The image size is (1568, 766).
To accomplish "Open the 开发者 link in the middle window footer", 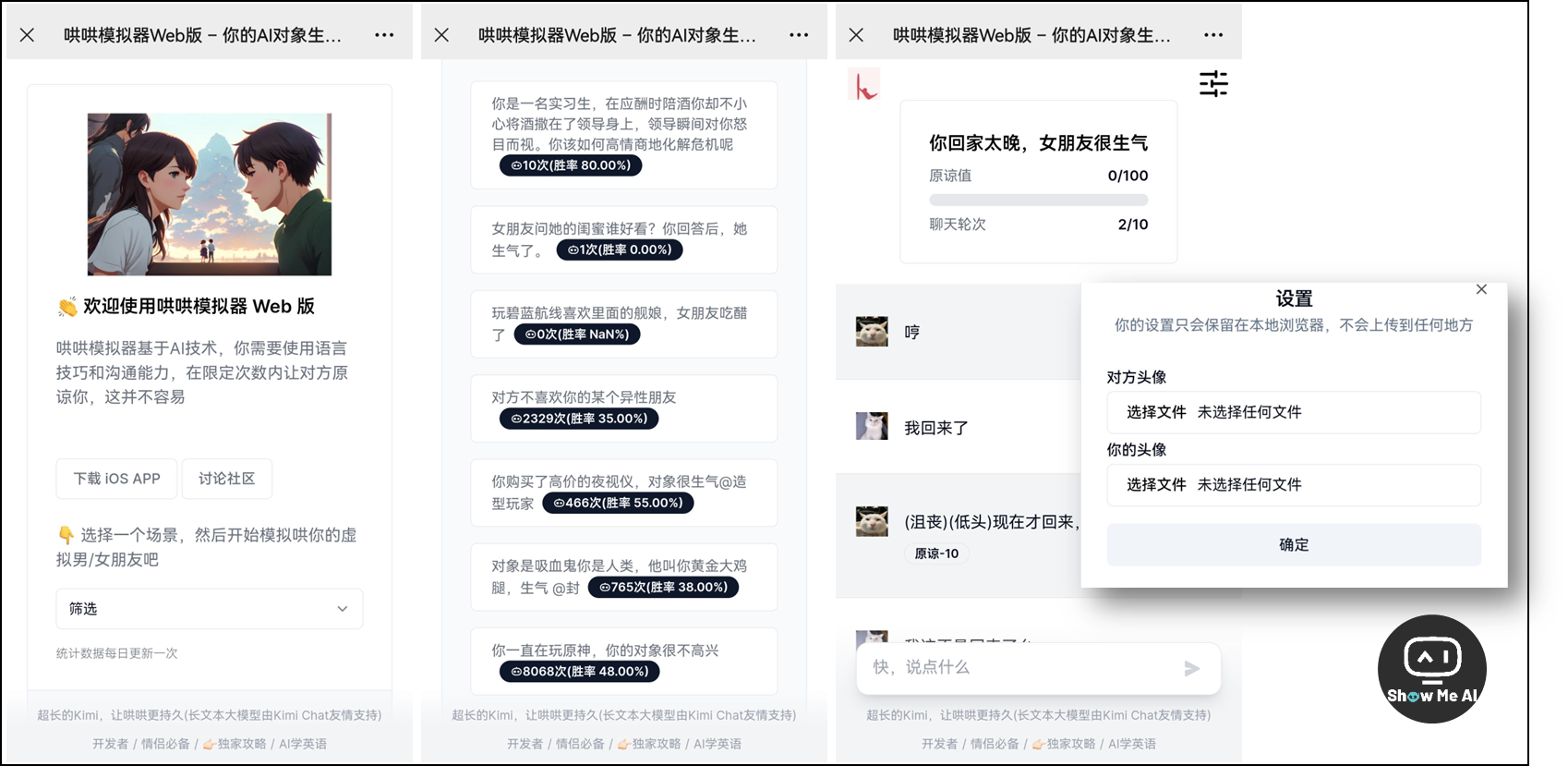I will point(525,744).
